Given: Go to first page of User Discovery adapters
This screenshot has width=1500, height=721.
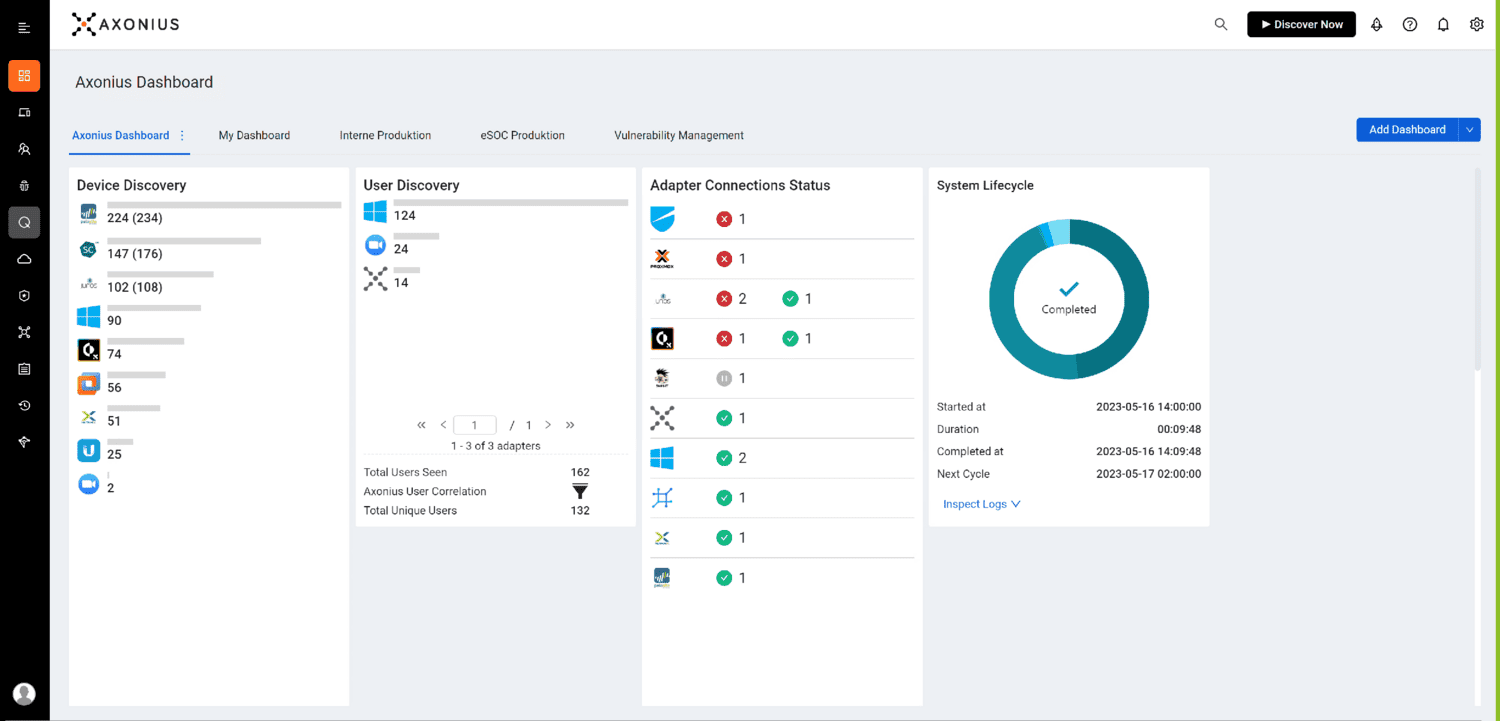Looking at the screenshot, I should point(422,425).
